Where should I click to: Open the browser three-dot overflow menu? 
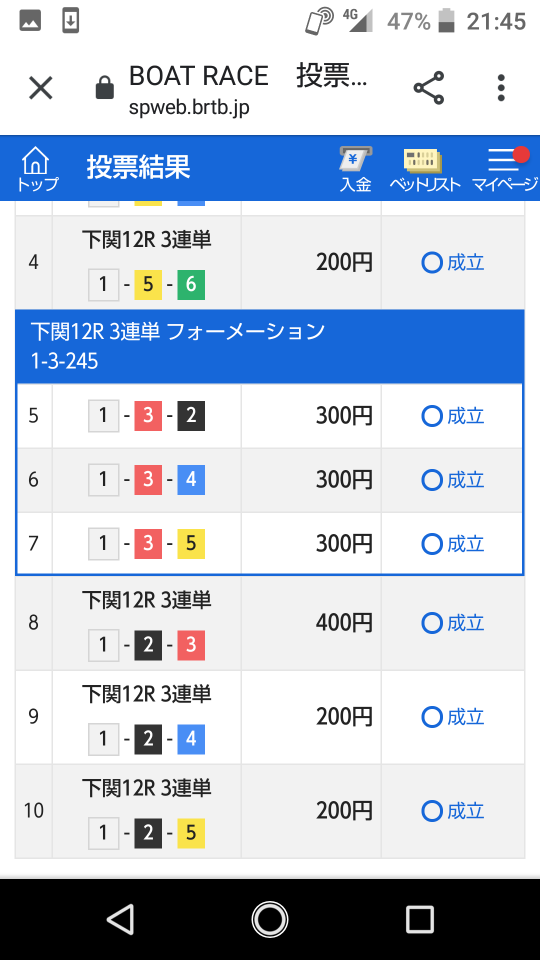(x=501, y=88)
